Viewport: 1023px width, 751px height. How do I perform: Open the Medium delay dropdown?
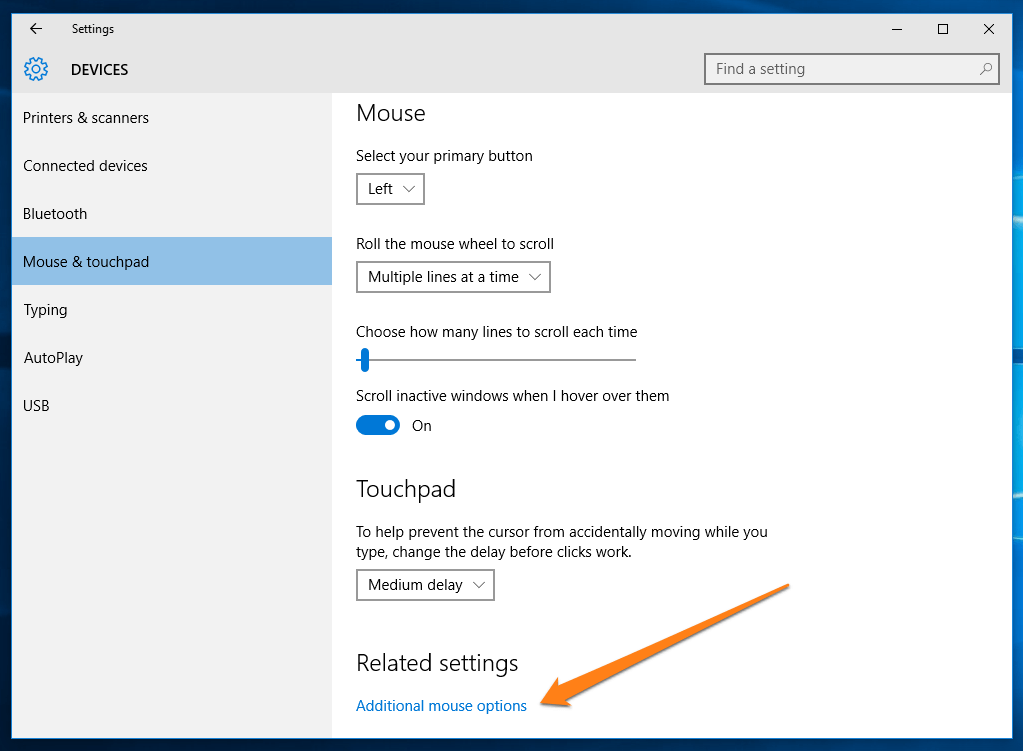tap(425, 585)
